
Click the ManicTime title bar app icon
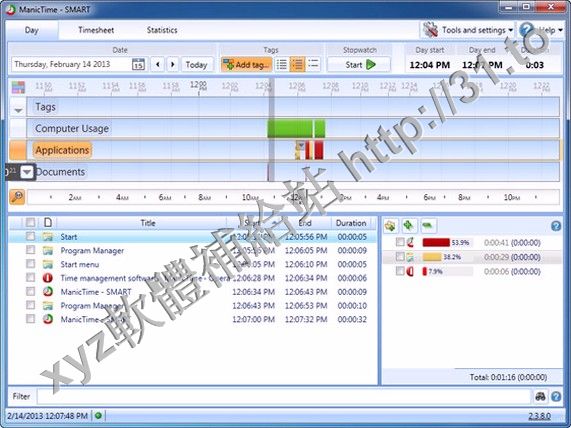tap(10, 9)
